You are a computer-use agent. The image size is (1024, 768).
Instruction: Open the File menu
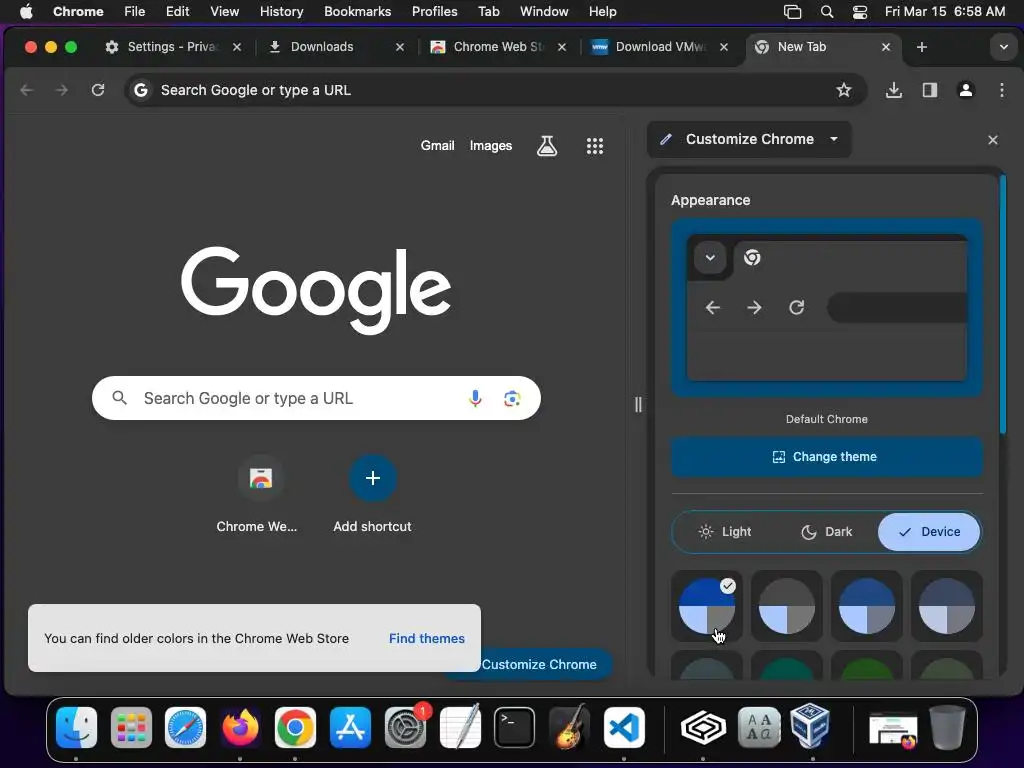tap(135, 12)
